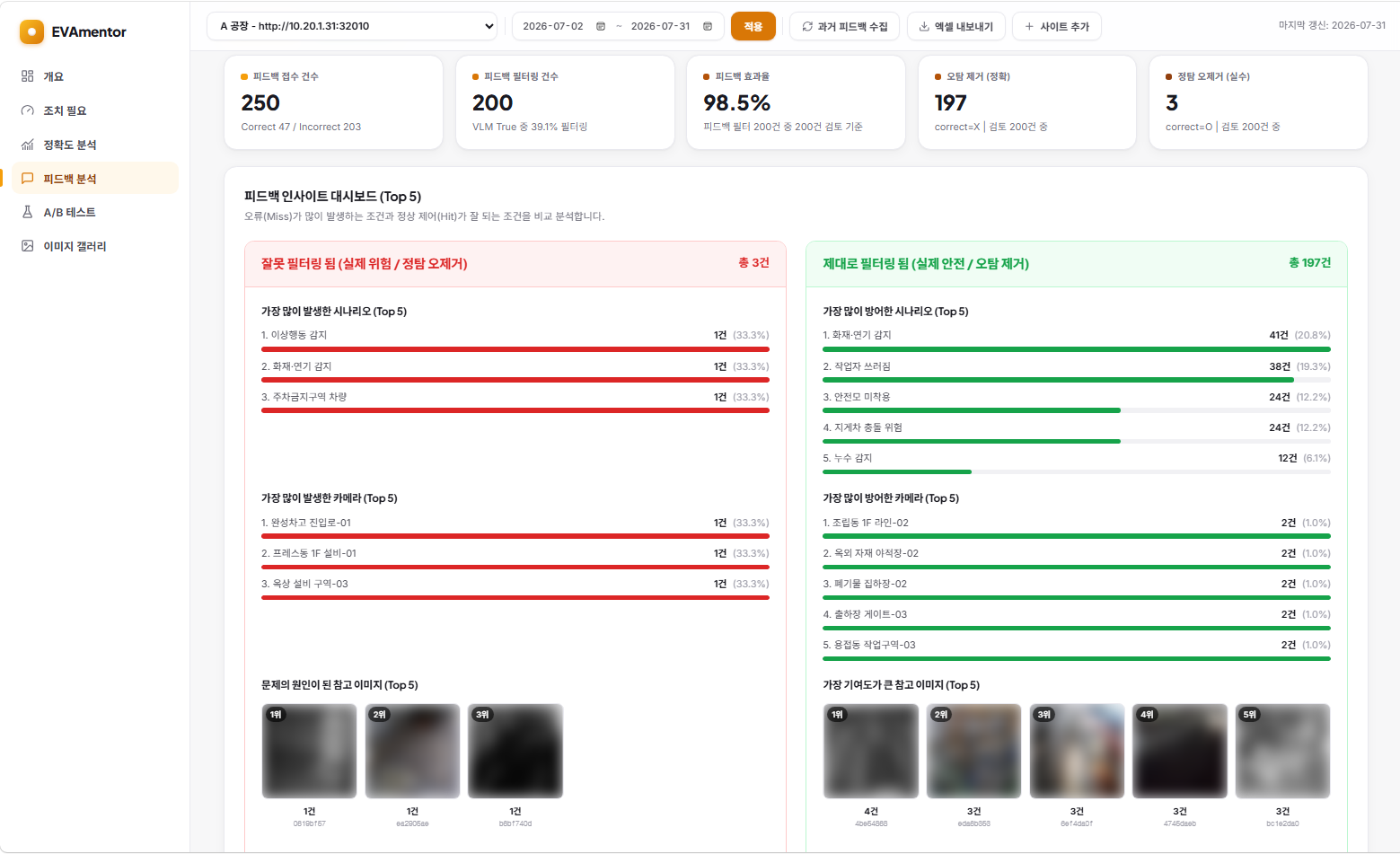Select 피드백 분석 in the sidebar
The width and height of the screenshot is (1400, 854).
pyautogui.click(x=95, y=179)
